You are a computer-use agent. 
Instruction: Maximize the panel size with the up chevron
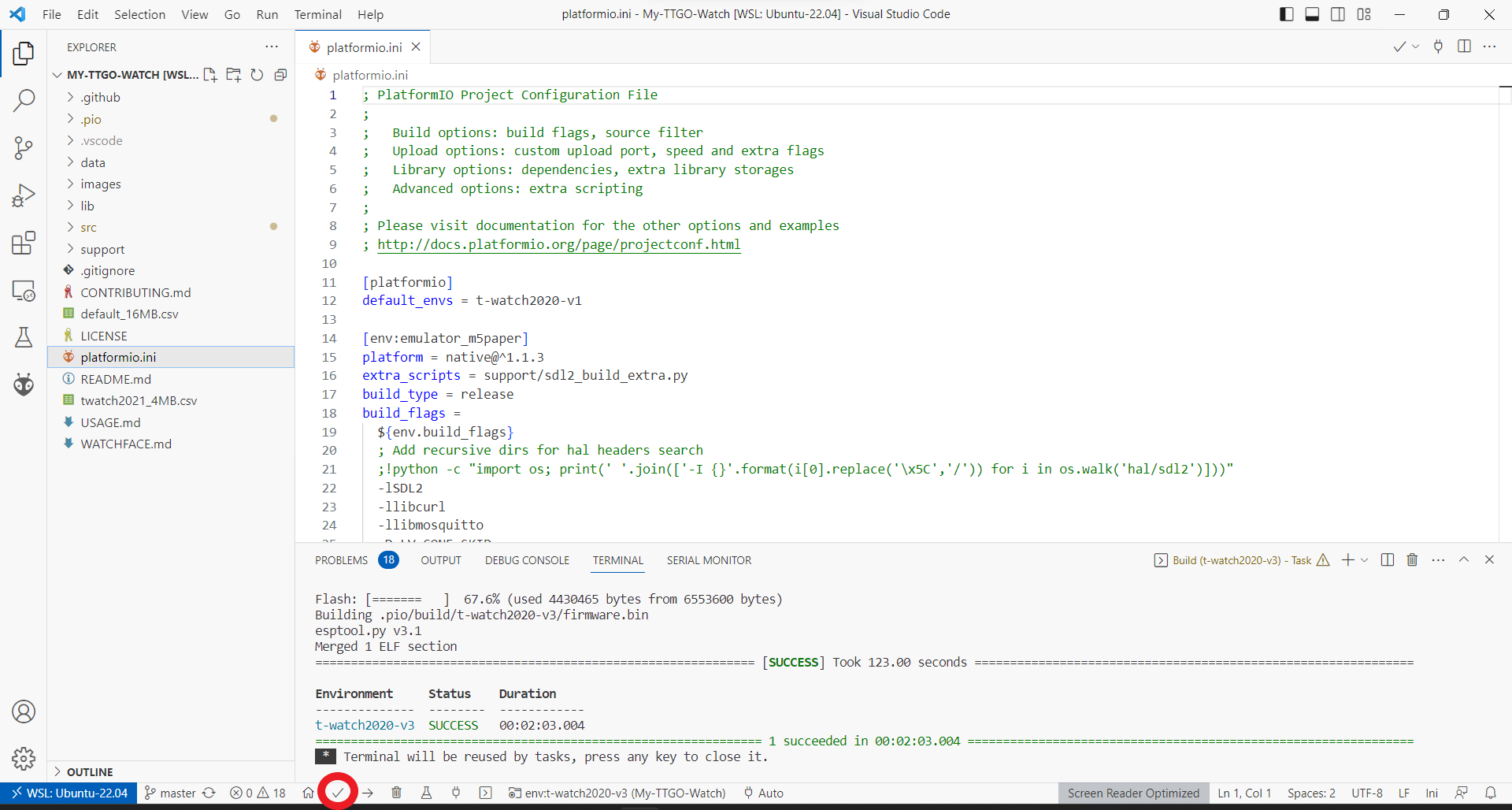pyautogui.click(x=1464, y=560)
